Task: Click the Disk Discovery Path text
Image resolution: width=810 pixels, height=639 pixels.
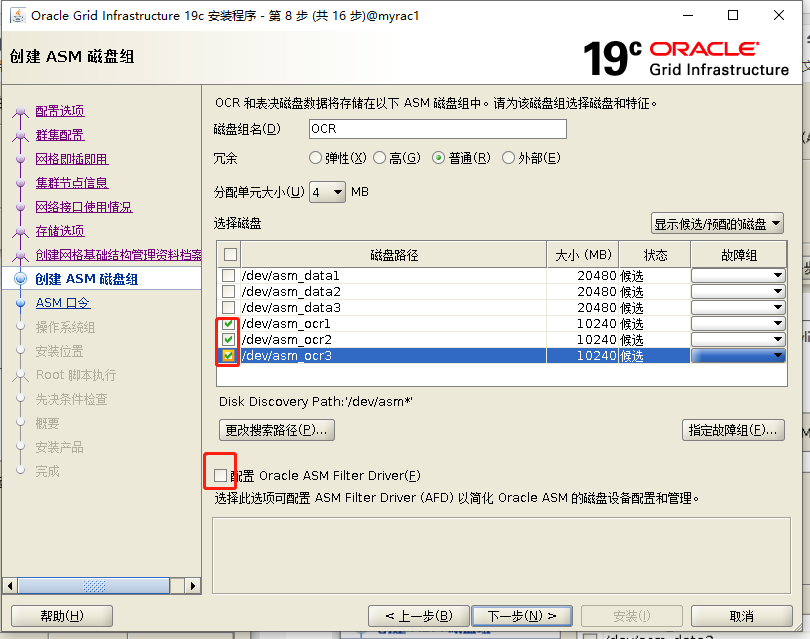Action: (x=316, y=401)
